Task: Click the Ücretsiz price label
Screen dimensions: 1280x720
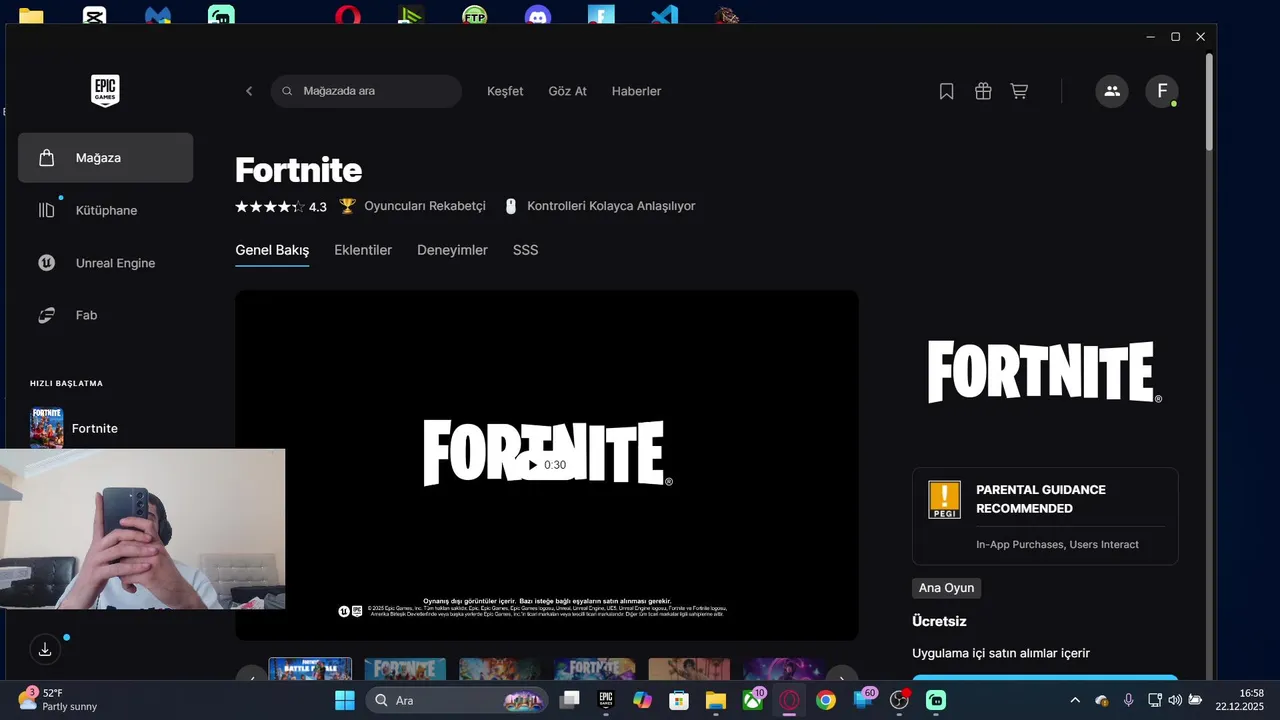Action: [939, 621]
